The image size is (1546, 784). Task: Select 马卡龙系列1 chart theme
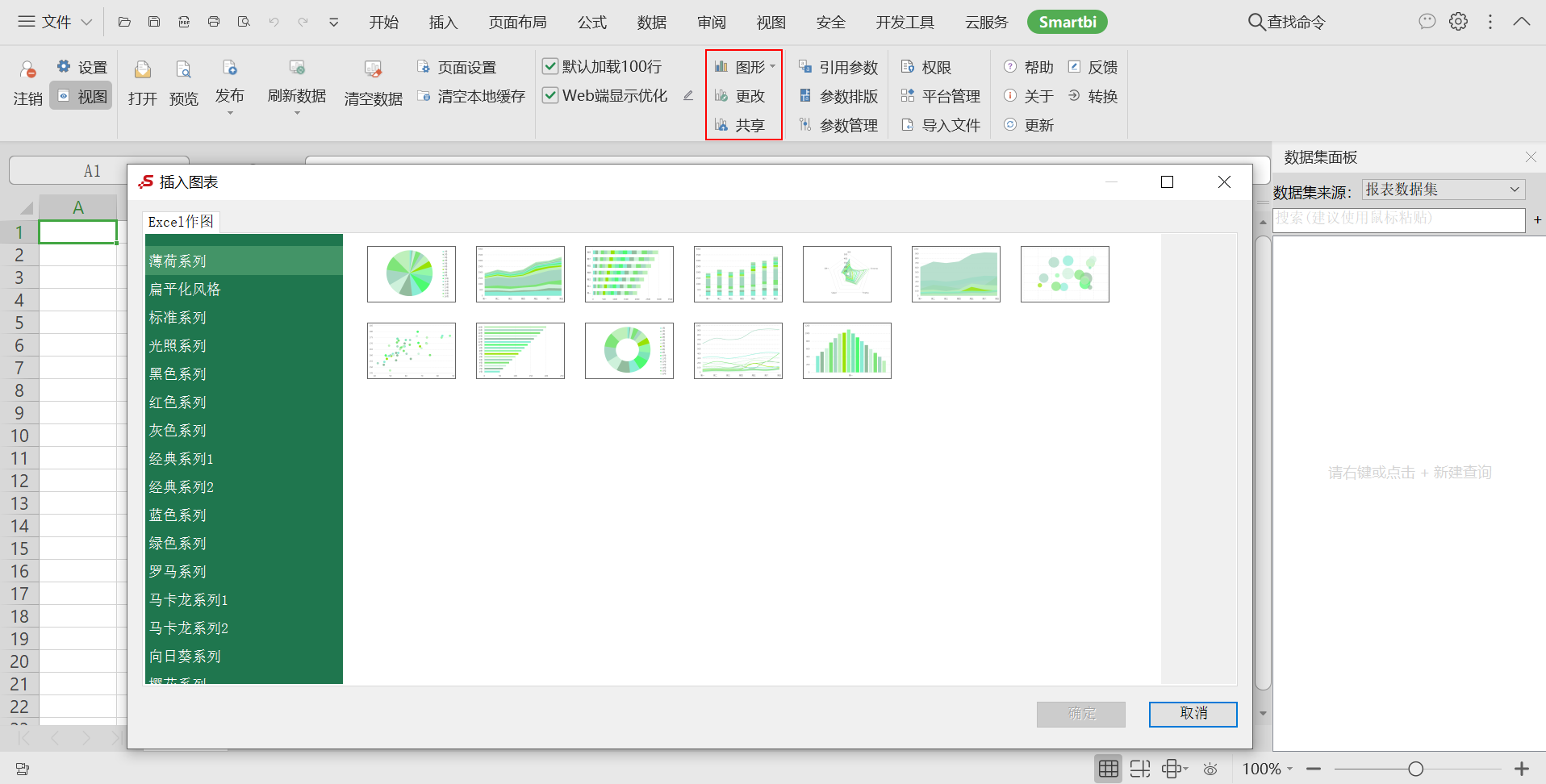pyautogui.click(x=244, y=600)
